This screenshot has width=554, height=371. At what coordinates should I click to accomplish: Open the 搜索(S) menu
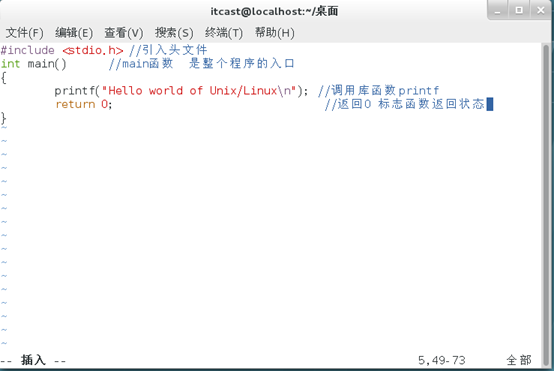[x=174, y=33]
